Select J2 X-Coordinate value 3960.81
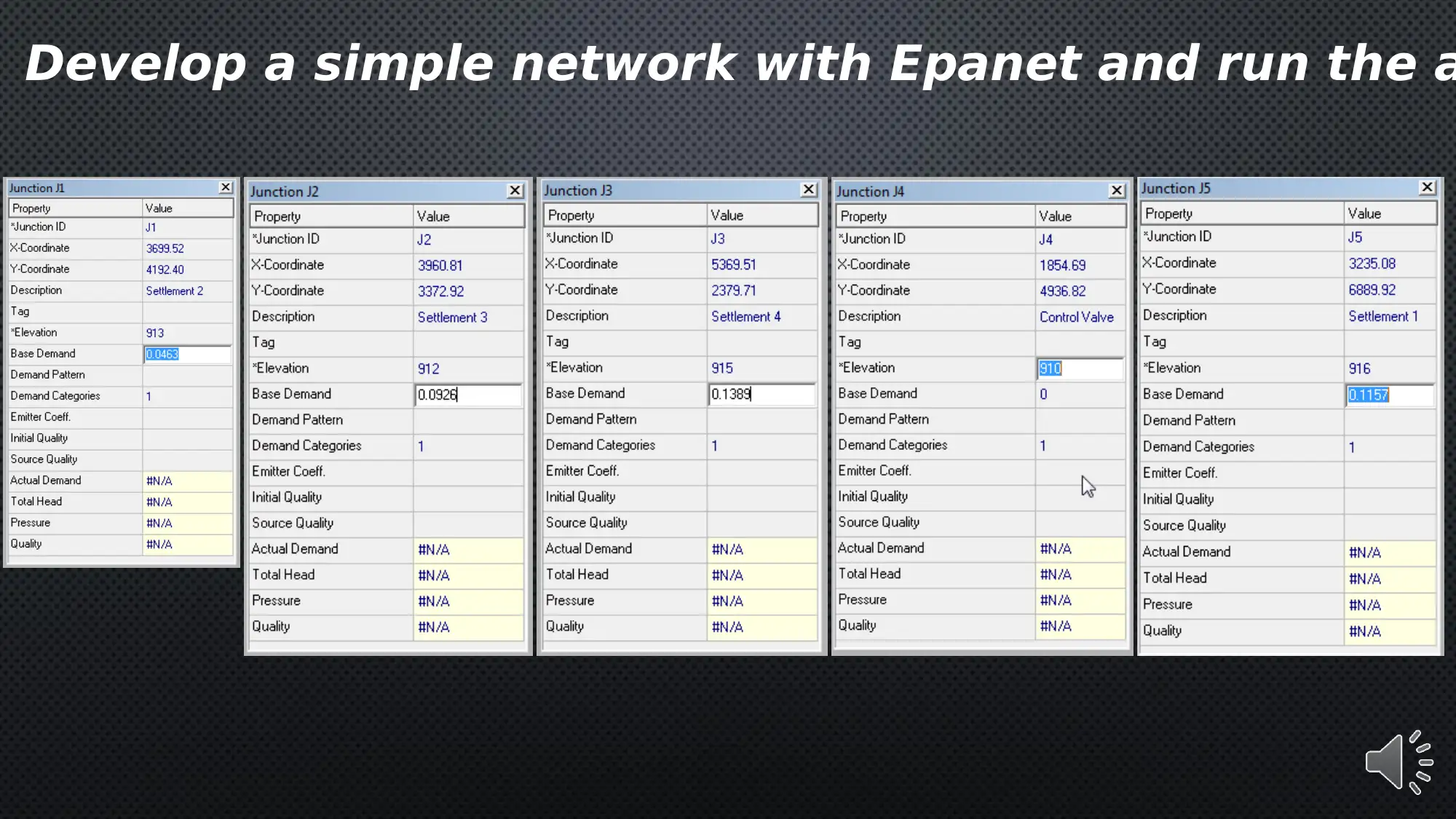Screen dimensions: 1456x819 [x=440, y=266]
